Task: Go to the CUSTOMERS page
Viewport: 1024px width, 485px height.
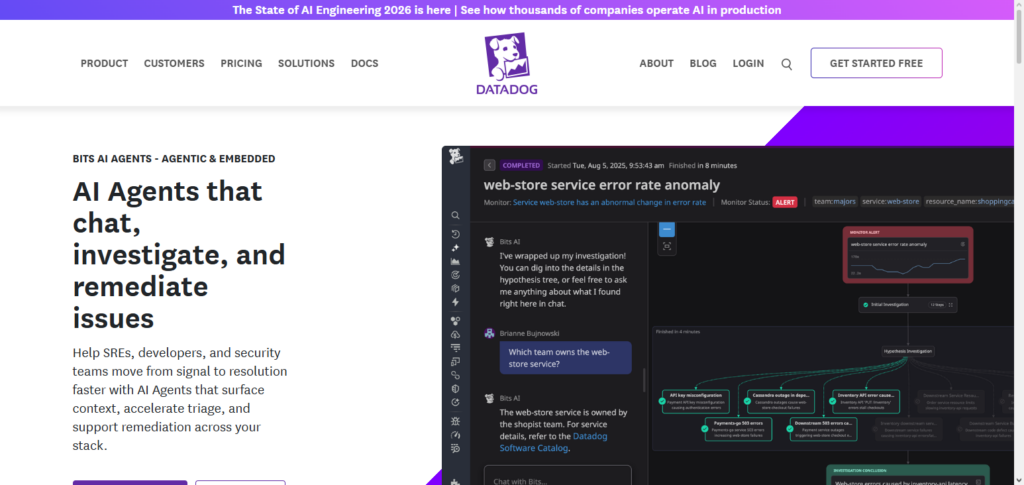Action: 174,63
